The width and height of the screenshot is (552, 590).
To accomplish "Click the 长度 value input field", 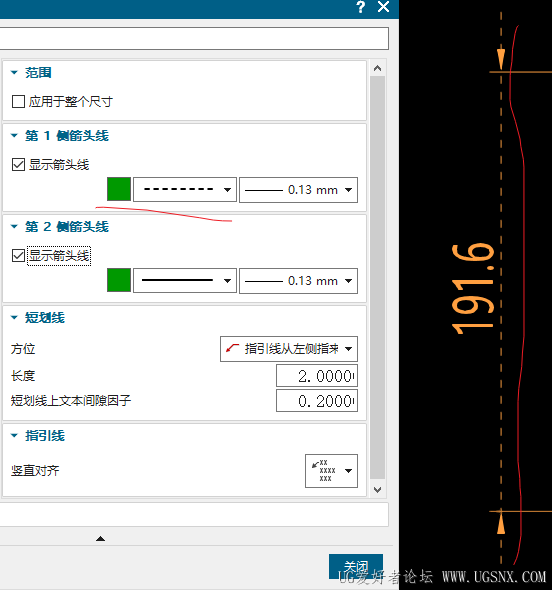I will click(x=317, y=376).
